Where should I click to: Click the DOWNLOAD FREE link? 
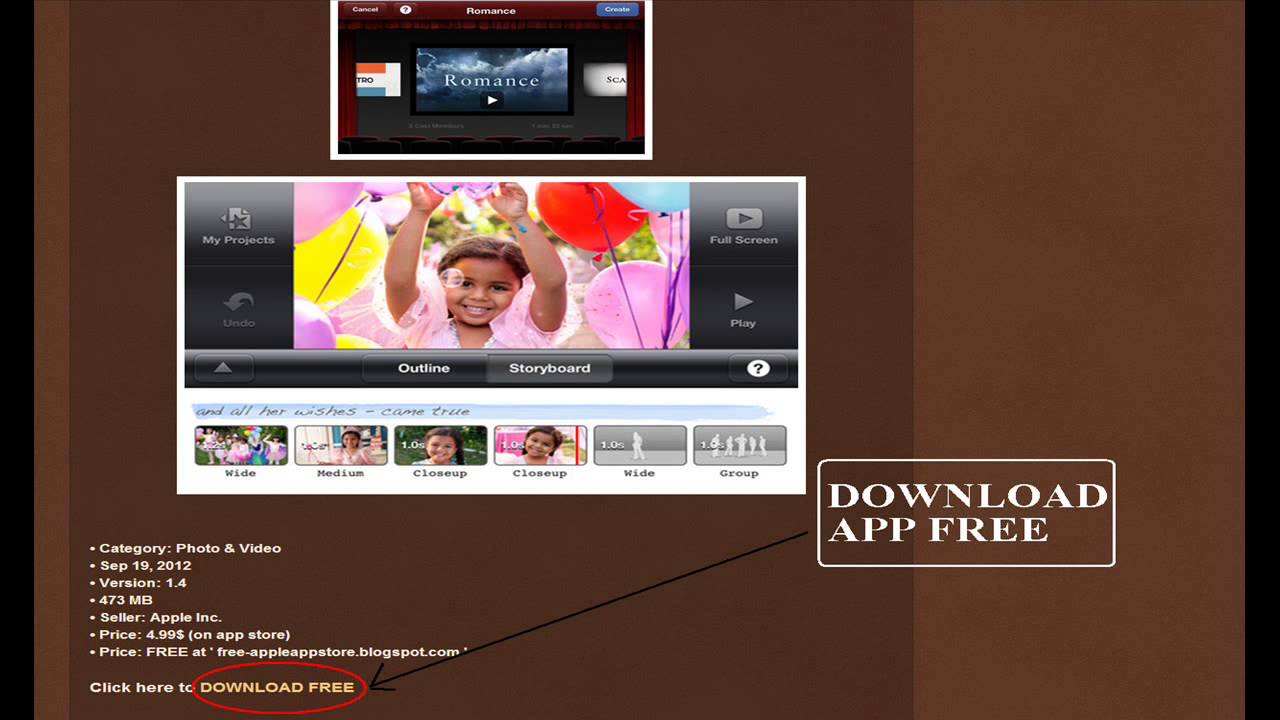point(277,687)
